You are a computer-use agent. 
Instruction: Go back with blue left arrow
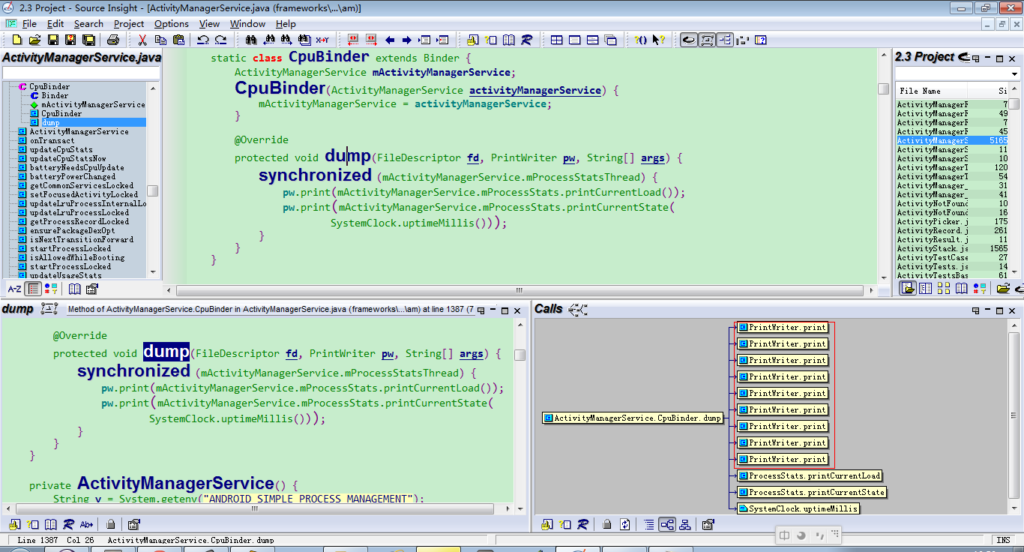click(390, 40)
